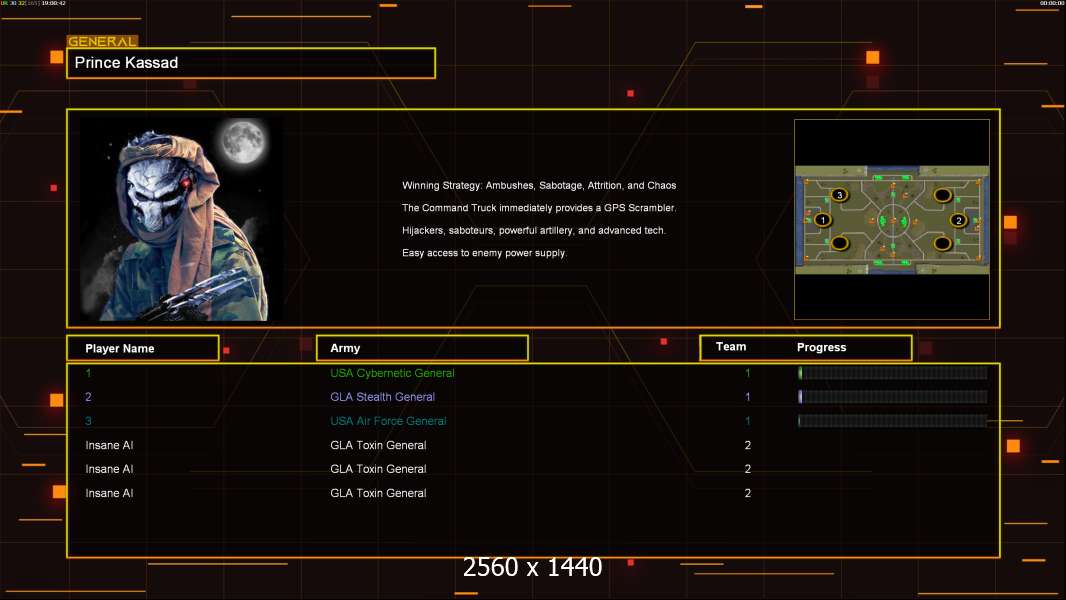Click team number for USA Air Force General

[x=748, y=421]
